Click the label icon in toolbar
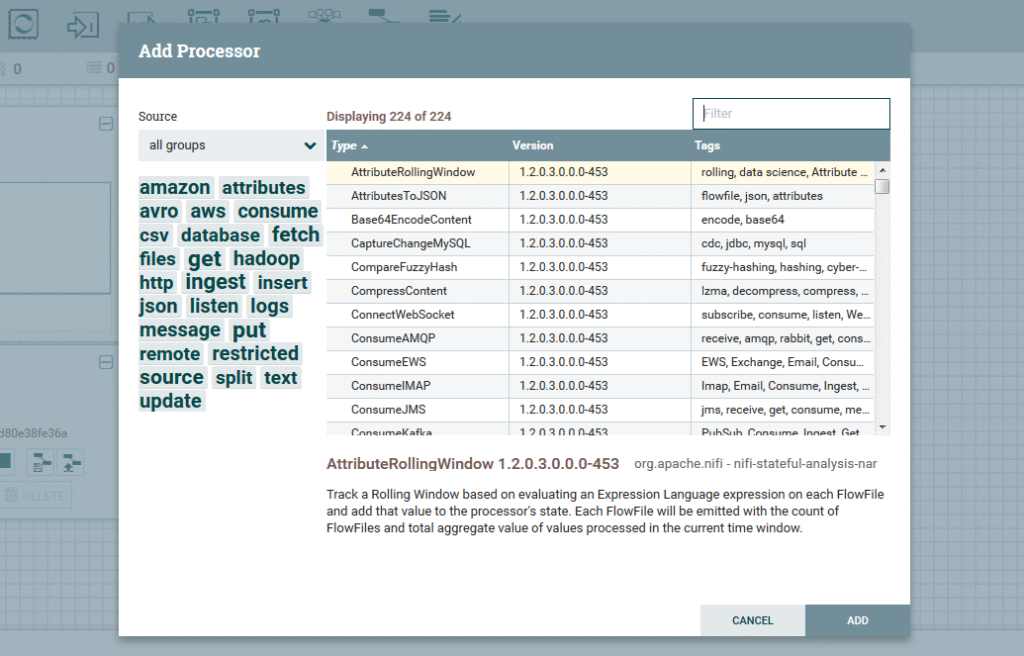1024x656 pixels. pos(443,17)
